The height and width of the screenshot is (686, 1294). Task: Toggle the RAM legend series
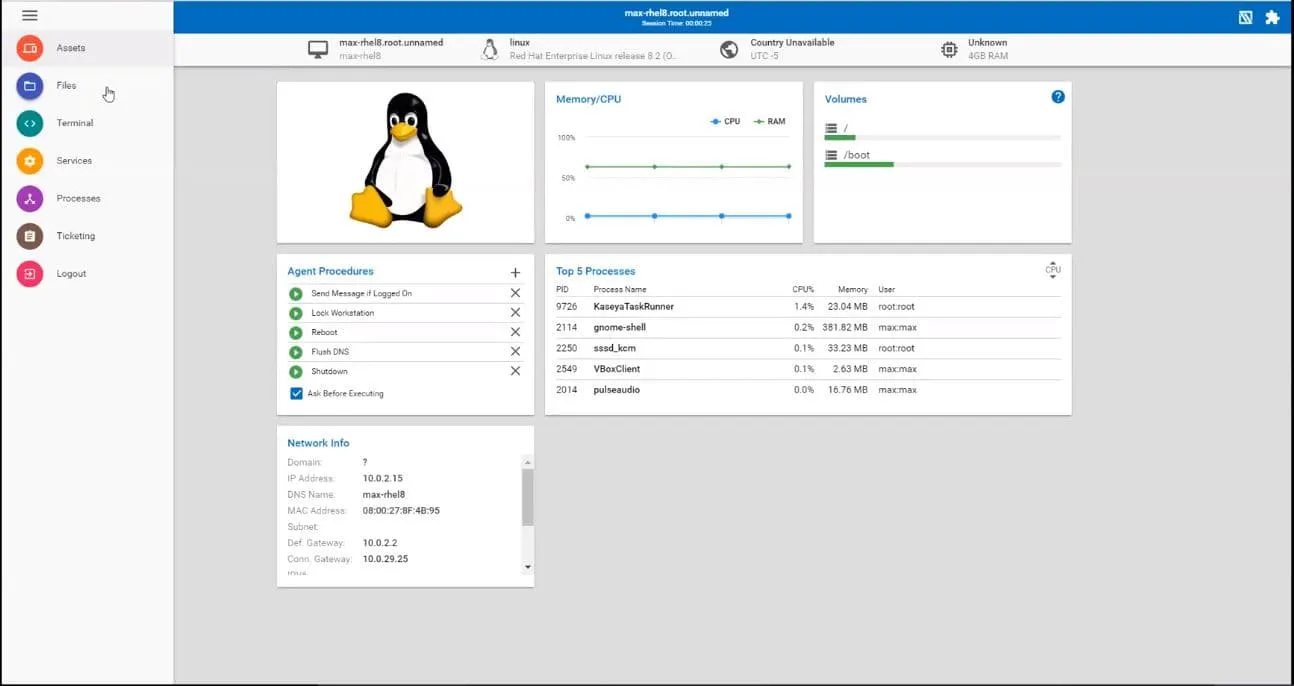click(769, 121)
